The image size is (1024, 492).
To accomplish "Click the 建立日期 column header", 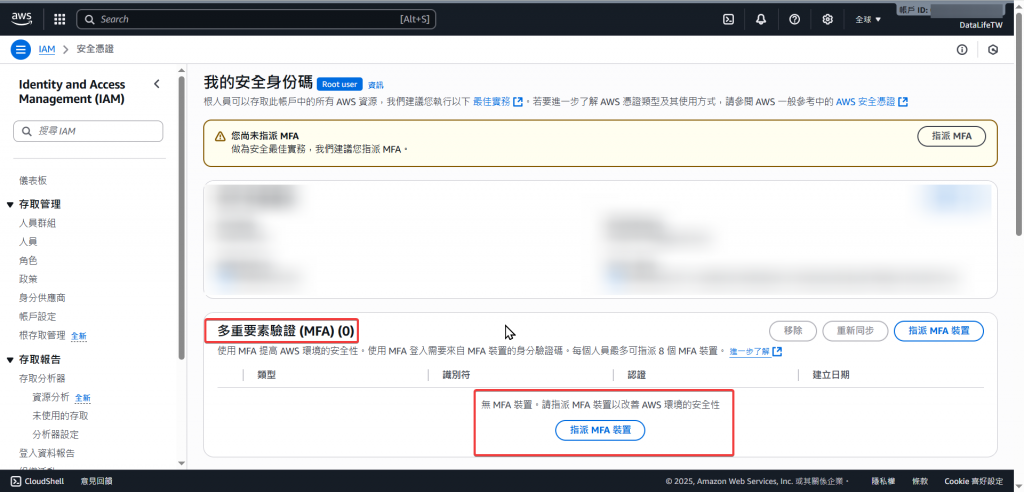I will pyautogui.click(x=831, y=375).
